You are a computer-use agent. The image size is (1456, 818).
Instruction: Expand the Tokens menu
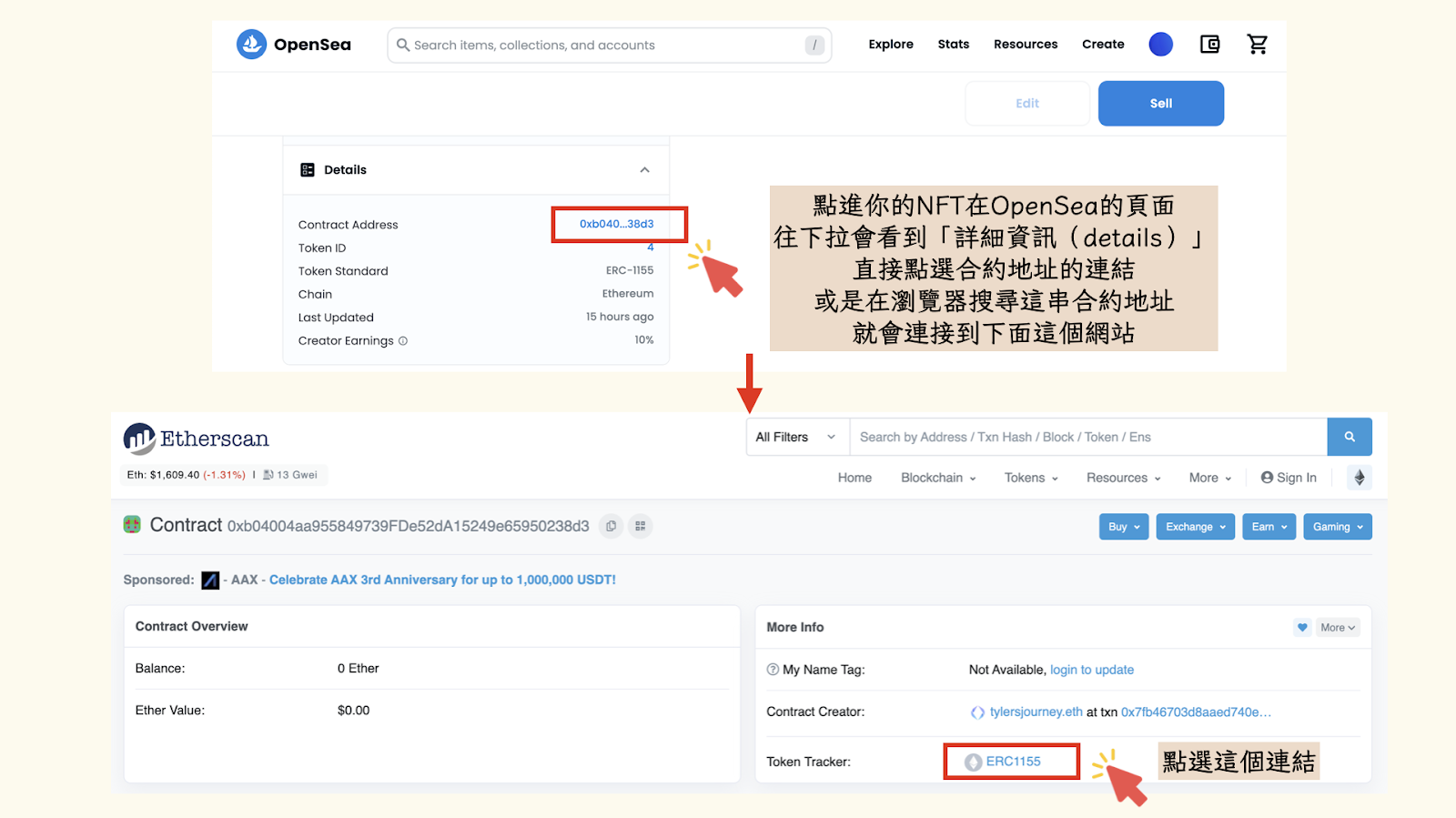pyautogui.click(x=1031, y=478)
